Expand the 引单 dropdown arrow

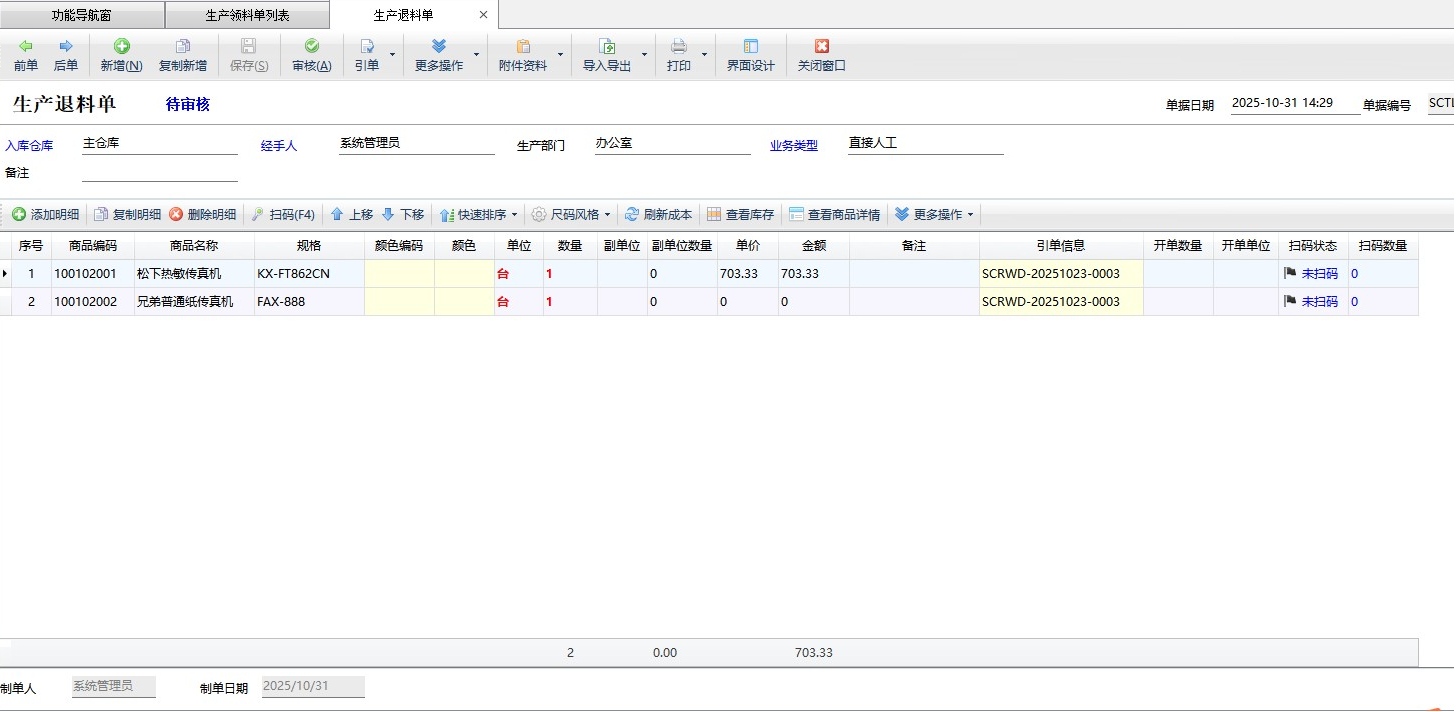392,54
